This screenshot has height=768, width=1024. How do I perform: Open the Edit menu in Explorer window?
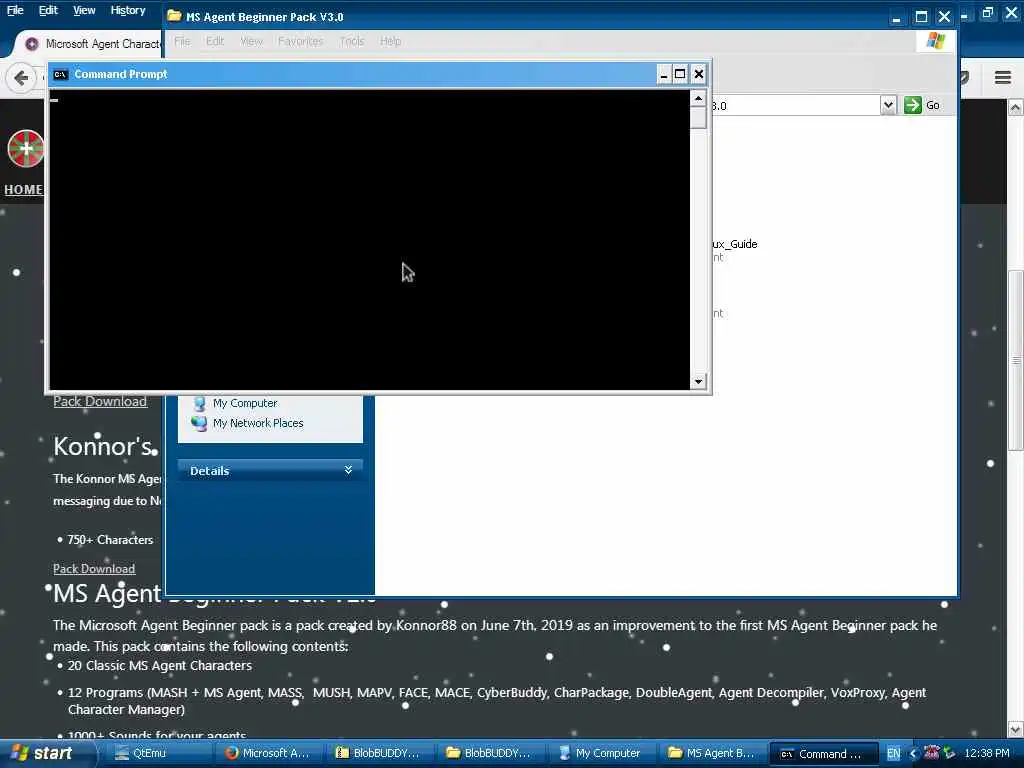(x=215, y=41)
